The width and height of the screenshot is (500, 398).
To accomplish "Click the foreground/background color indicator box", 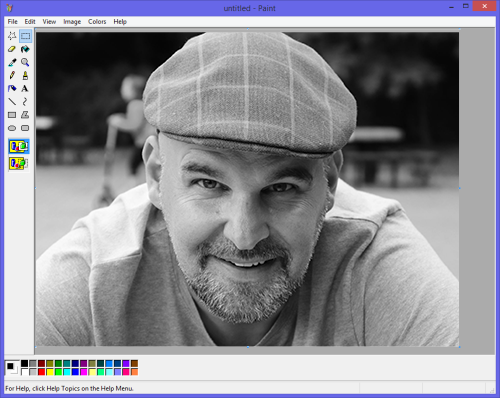I will 12,368.
